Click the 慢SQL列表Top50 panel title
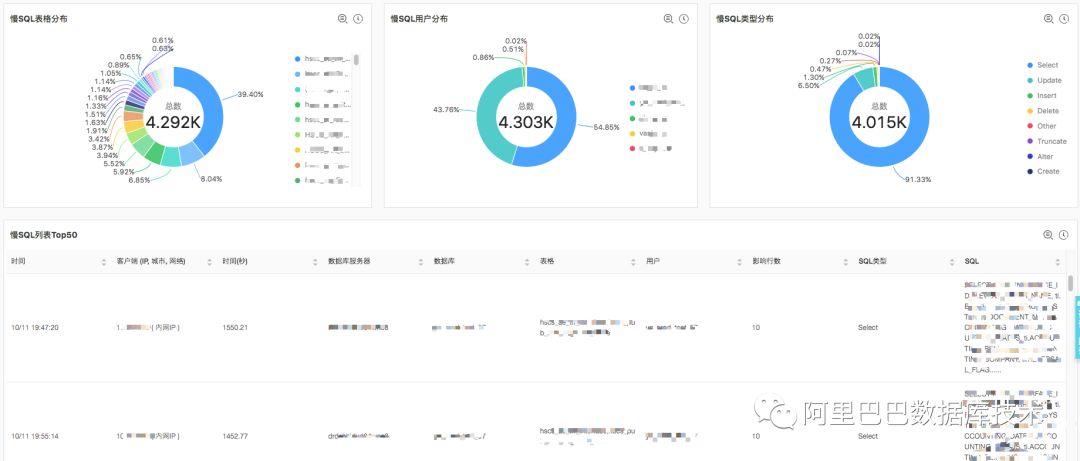This screenshot has height=461, width=1080. point(43,235)
